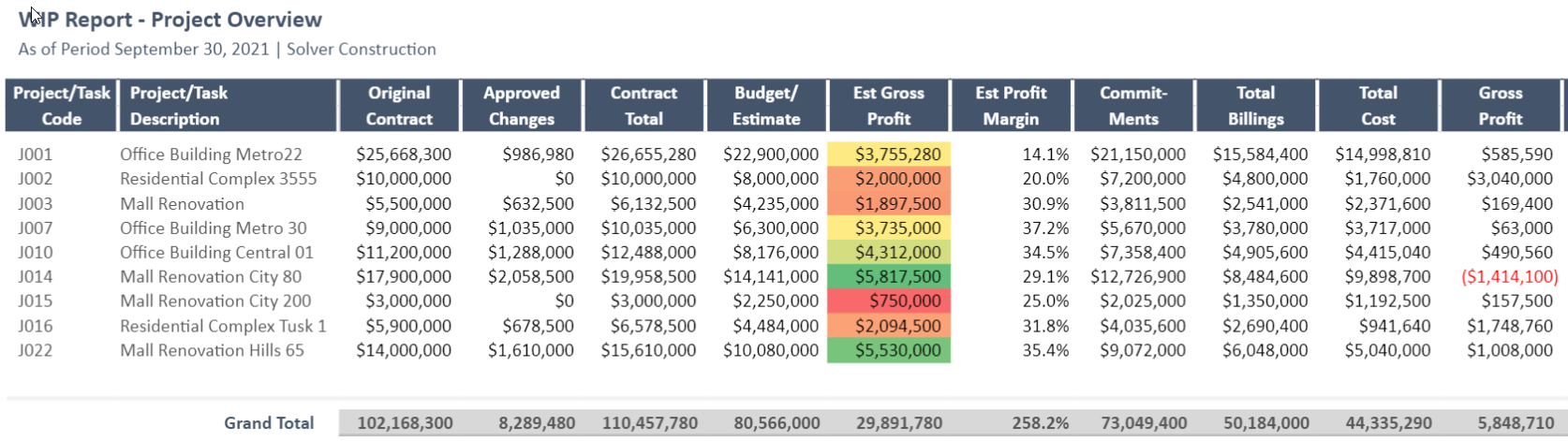Select the green $5,817,500 gross profit cell
This screenshot has width=1568, height=441.
pyautogui.click(x=889, y=276)
